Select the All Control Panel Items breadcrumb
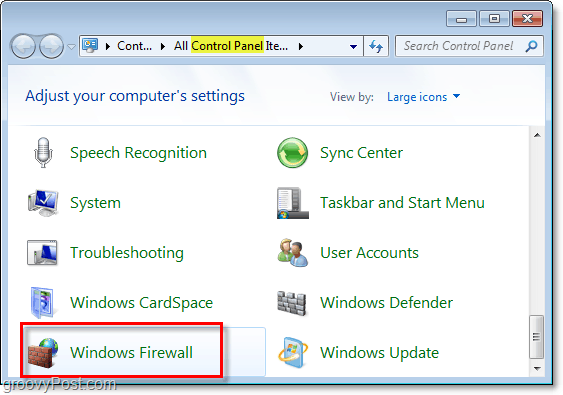Viewport: 563px width, 395px height. [231, 46]
